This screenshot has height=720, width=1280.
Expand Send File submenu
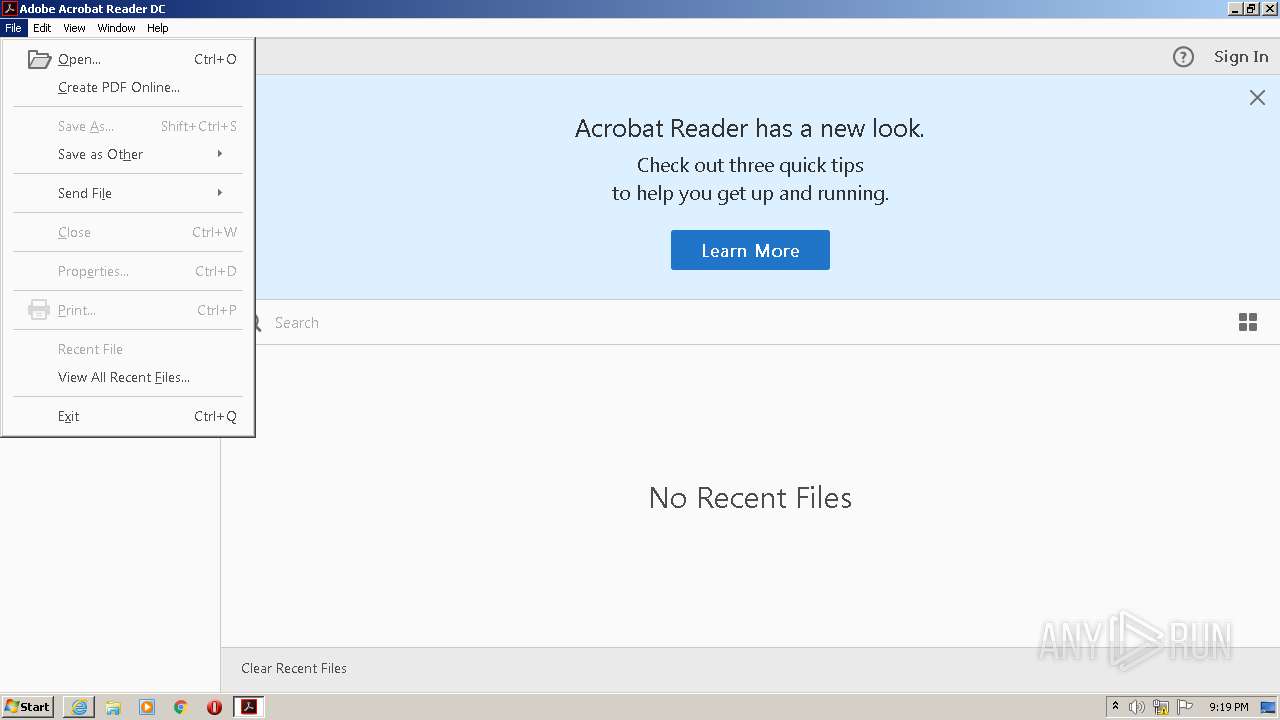pyautogui.click(x=128, y=193)
